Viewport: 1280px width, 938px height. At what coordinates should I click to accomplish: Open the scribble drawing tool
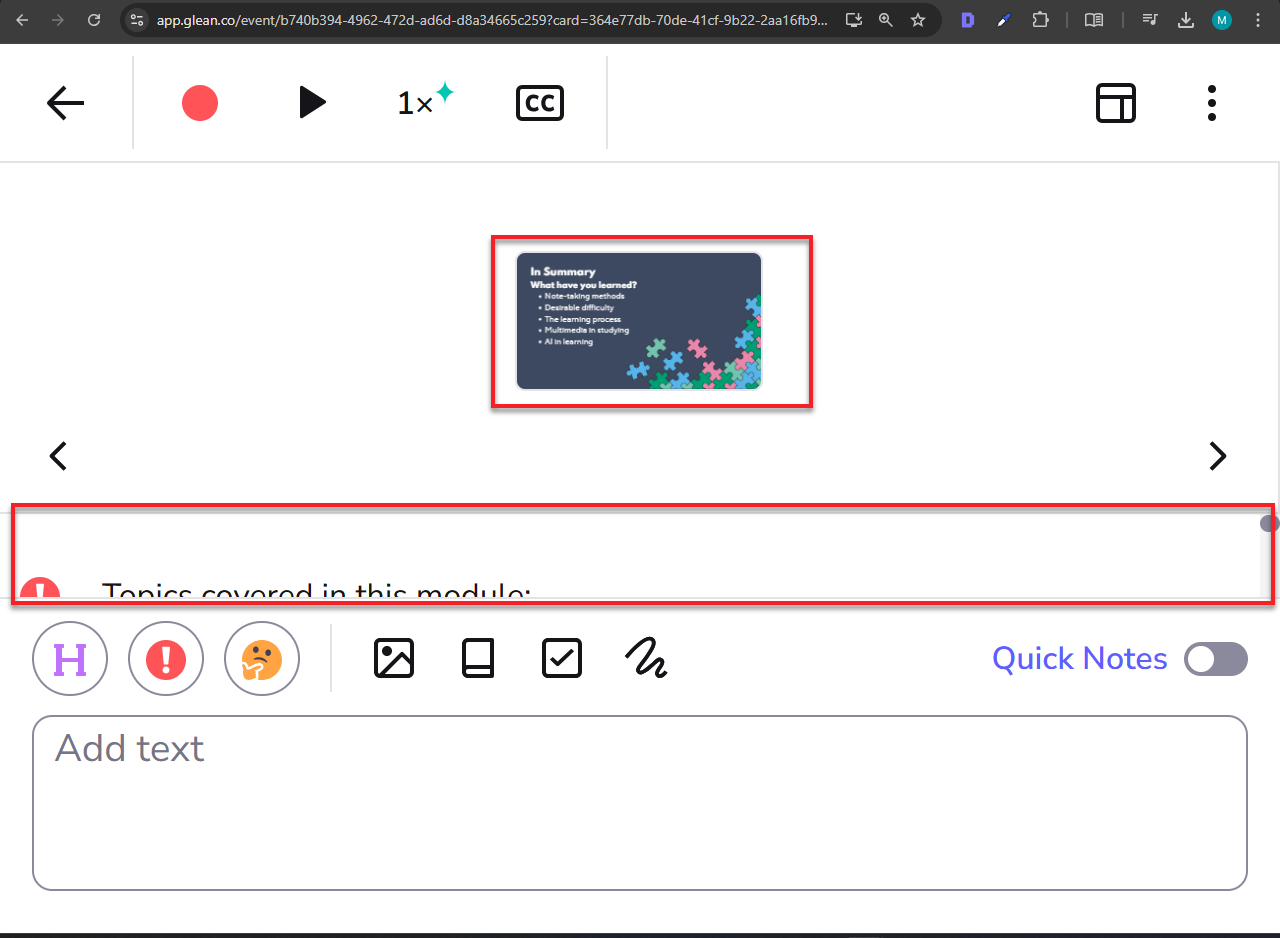click(646, 659)
